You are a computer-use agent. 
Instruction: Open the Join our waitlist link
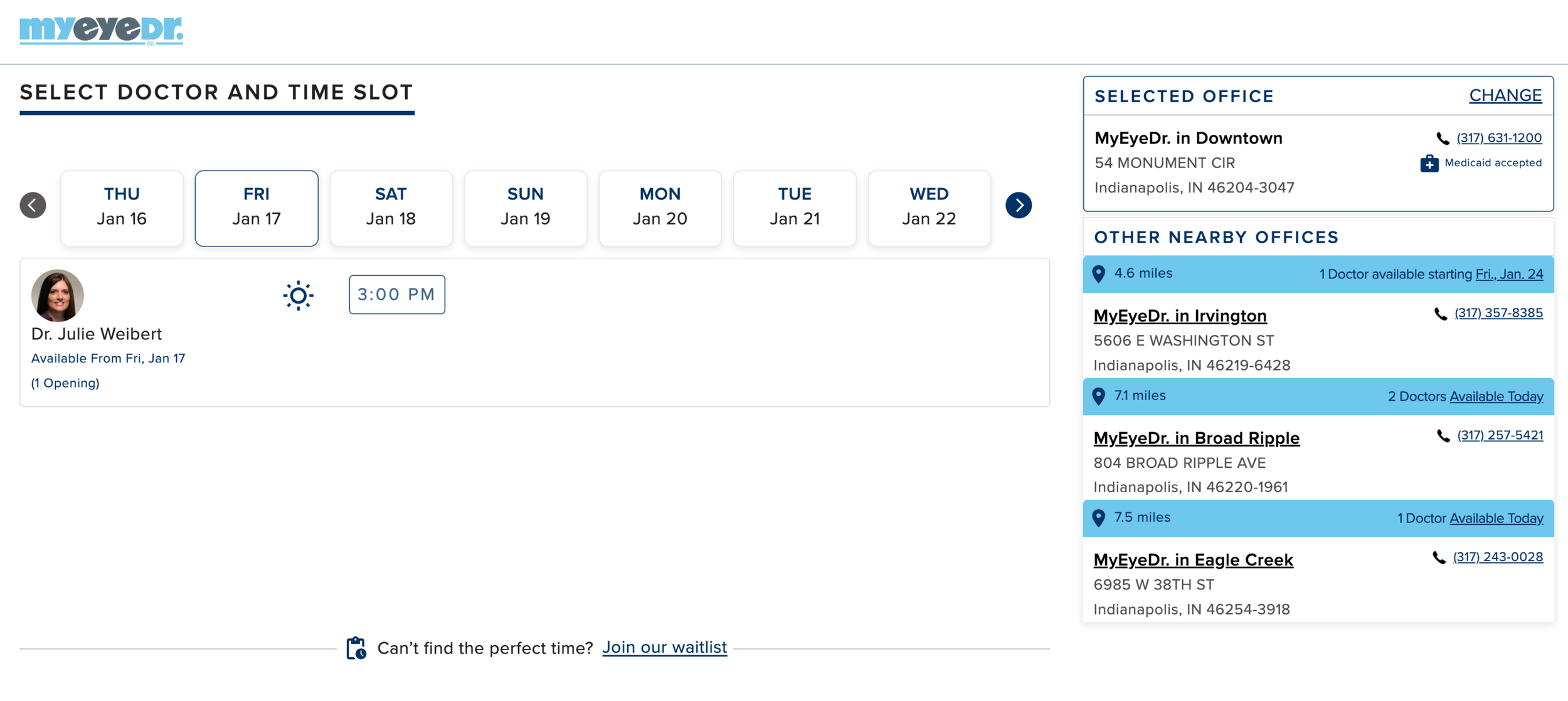coord(664,647)
